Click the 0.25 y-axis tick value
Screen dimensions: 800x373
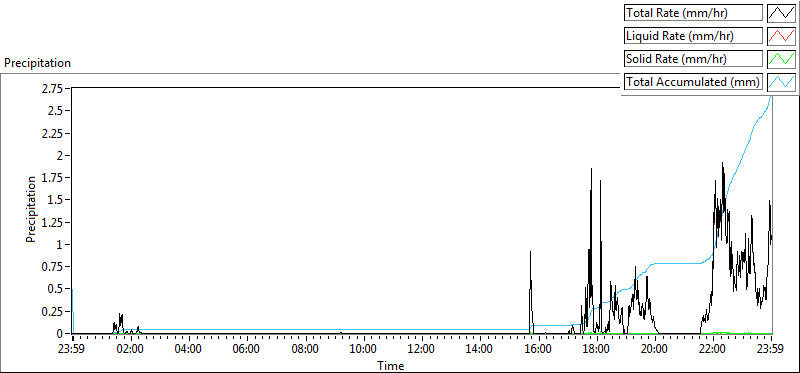click(52, 311)
